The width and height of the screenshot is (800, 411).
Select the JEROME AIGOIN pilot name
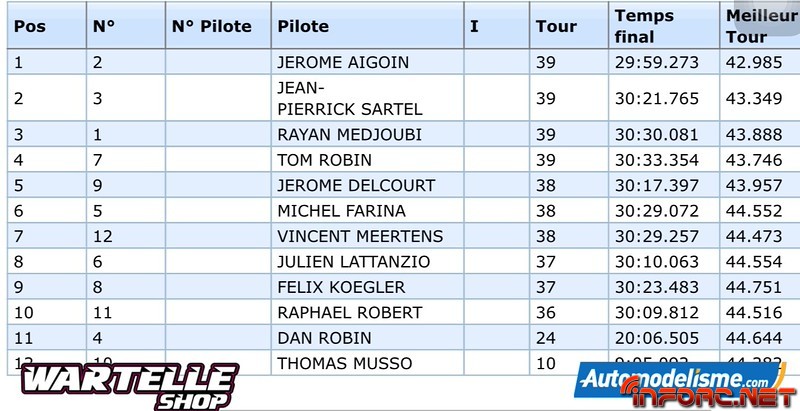click(342, 62)
